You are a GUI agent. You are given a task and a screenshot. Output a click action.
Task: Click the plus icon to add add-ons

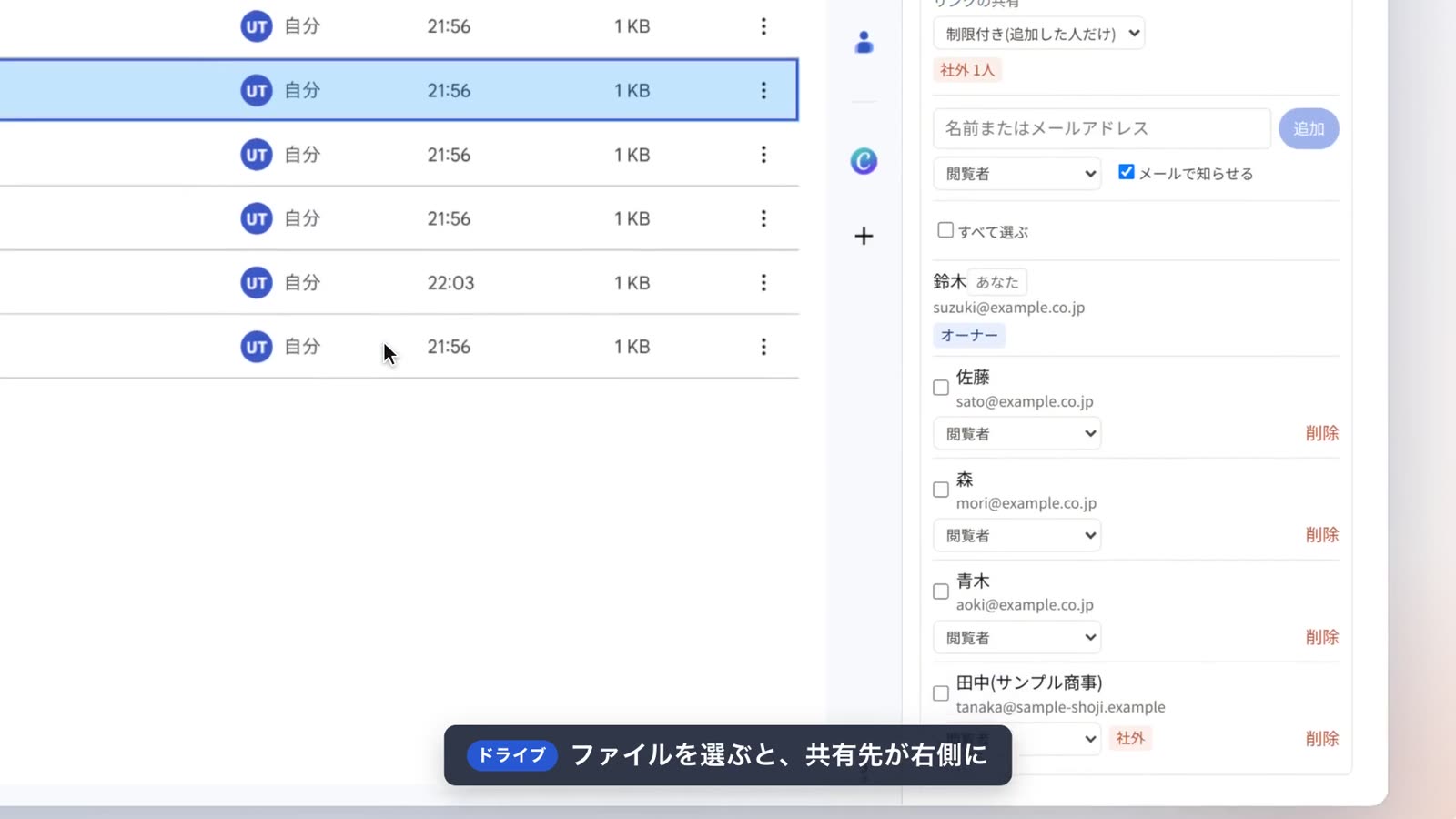coord(864,236)
